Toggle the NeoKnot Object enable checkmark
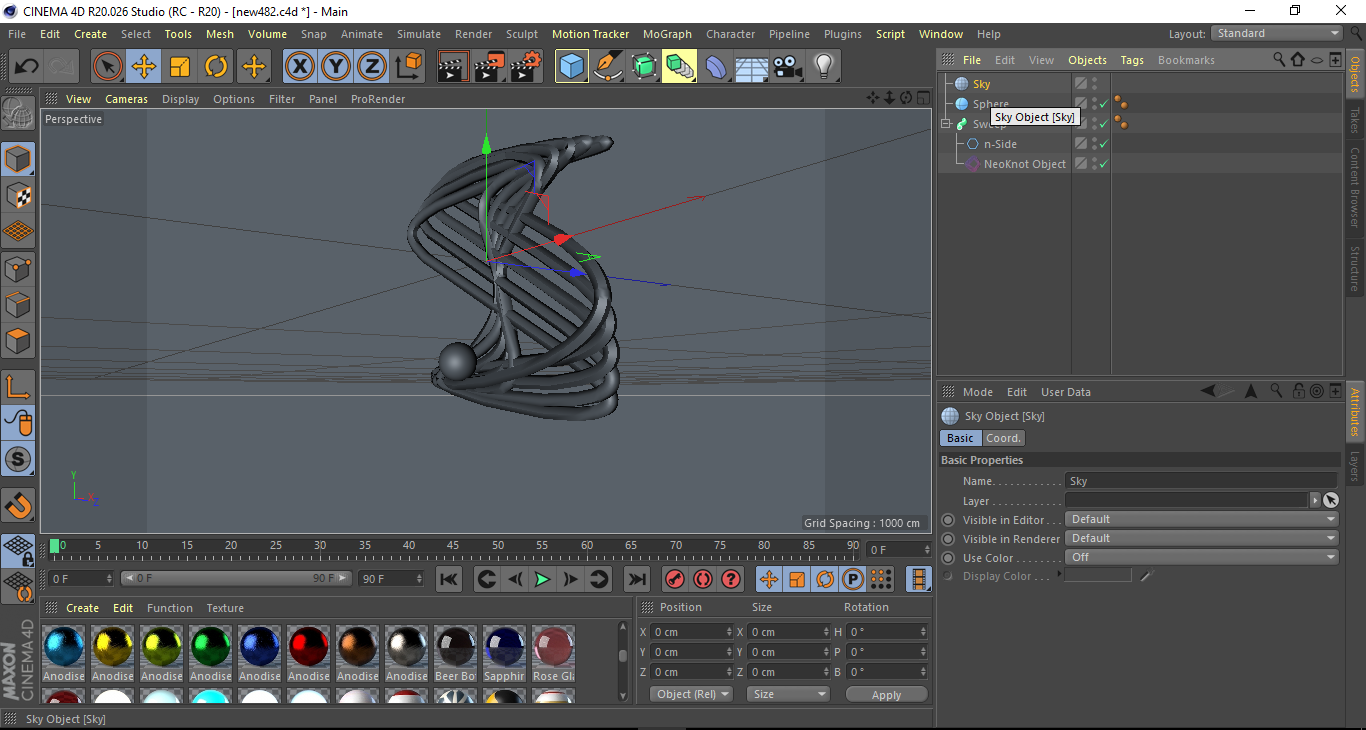Screen dimensions: 1366x730 pyautogui.click(x=1104, y=164)
